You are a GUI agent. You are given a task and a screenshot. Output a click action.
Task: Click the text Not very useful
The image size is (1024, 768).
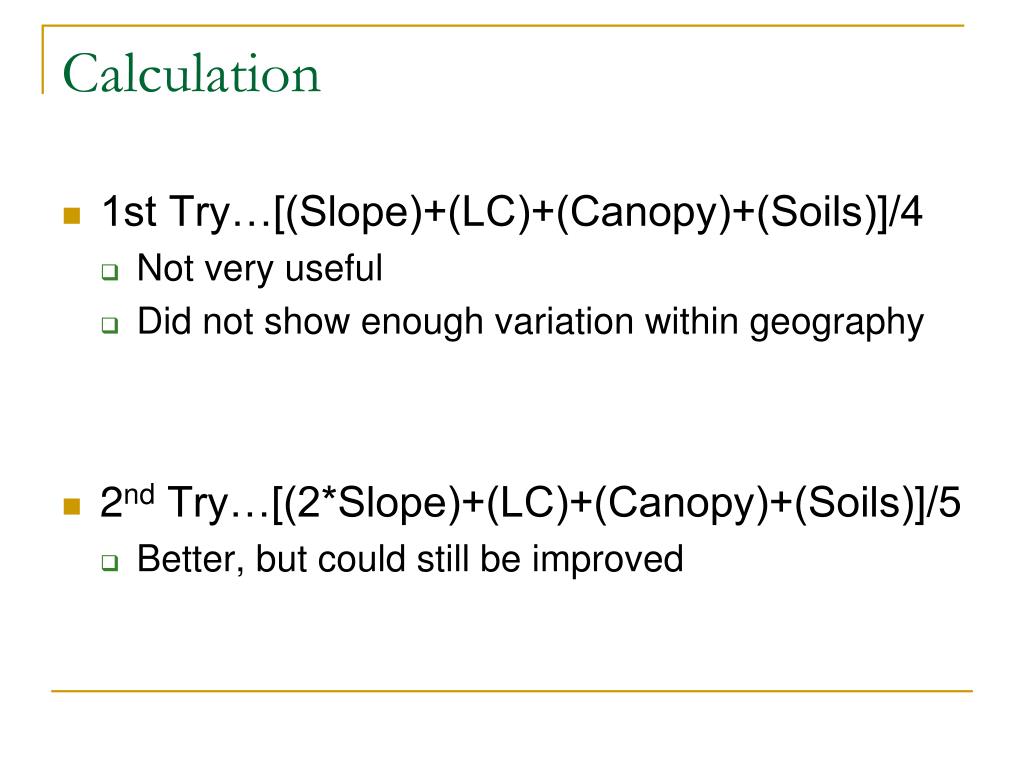[x=259, y=268]
